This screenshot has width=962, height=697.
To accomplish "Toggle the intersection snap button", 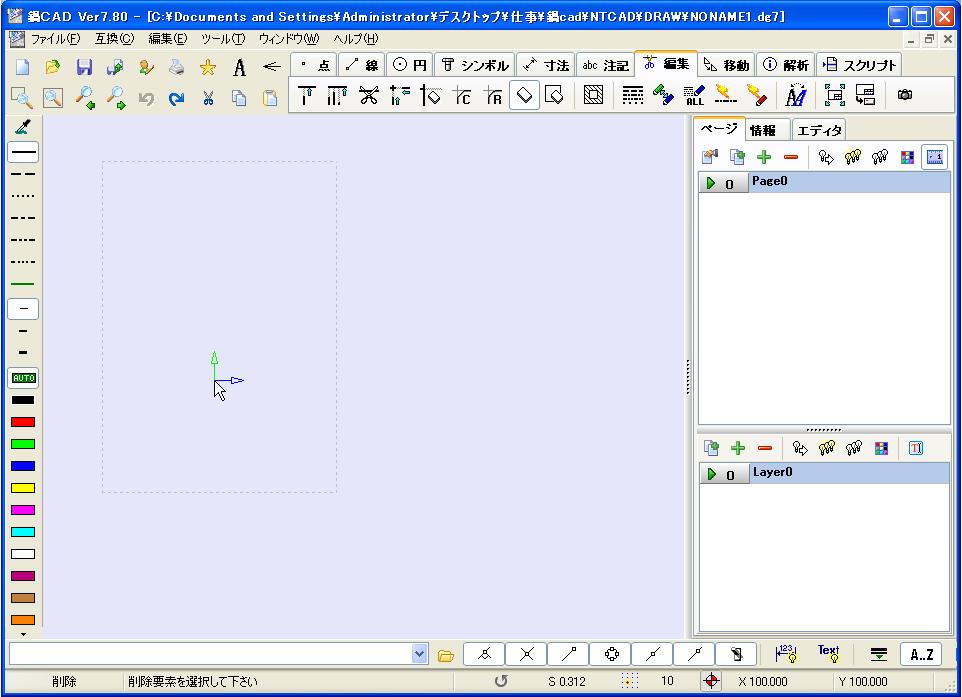I will pyautogui.click(x=526, y=654).
